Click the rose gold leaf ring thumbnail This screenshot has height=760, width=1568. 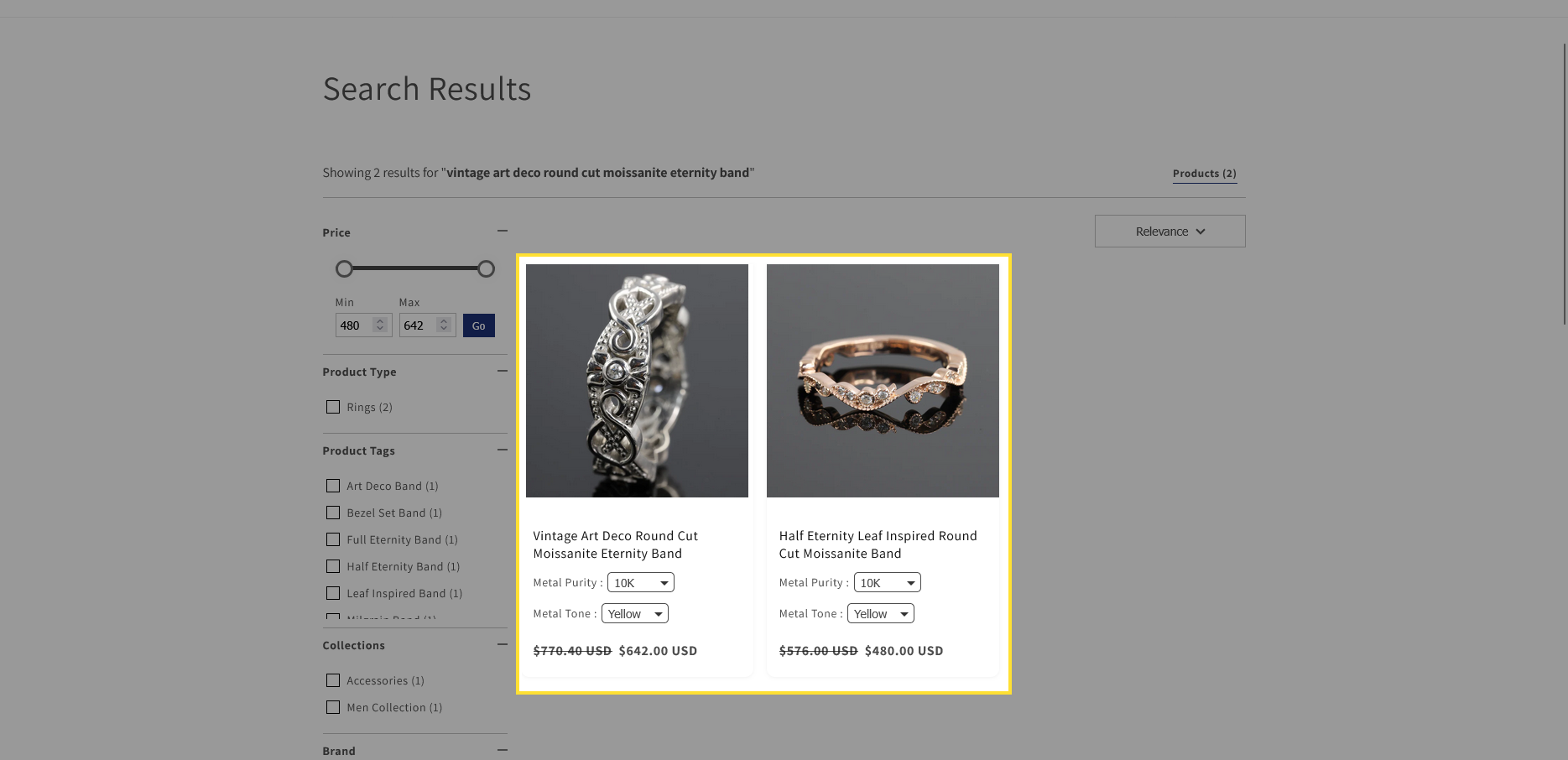click(x=883, y=381)
